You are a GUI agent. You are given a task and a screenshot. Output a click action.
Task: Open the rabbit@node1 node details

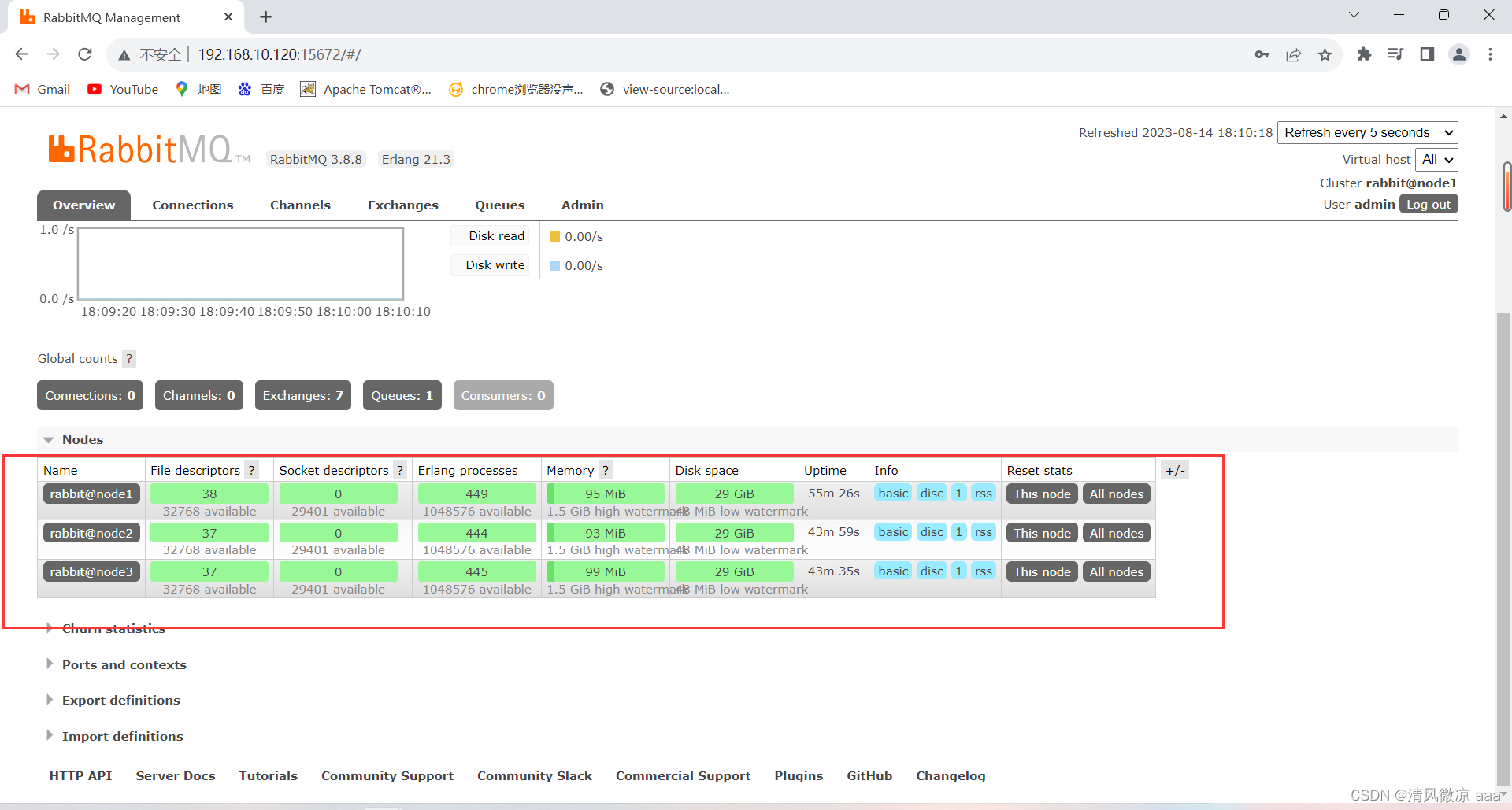[x=91, y=494]
